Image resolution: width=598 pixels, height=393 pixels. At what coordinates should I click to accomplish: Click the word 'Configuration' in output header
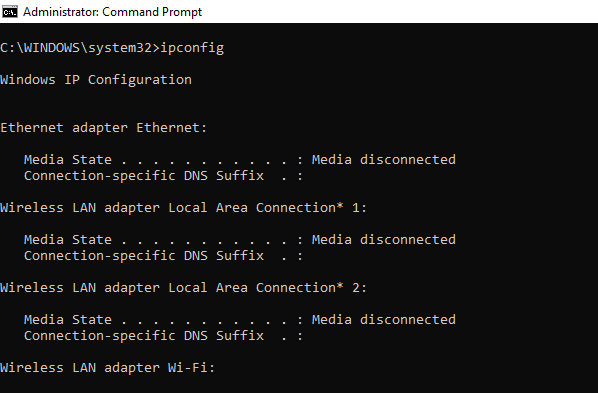coord(140,80)
